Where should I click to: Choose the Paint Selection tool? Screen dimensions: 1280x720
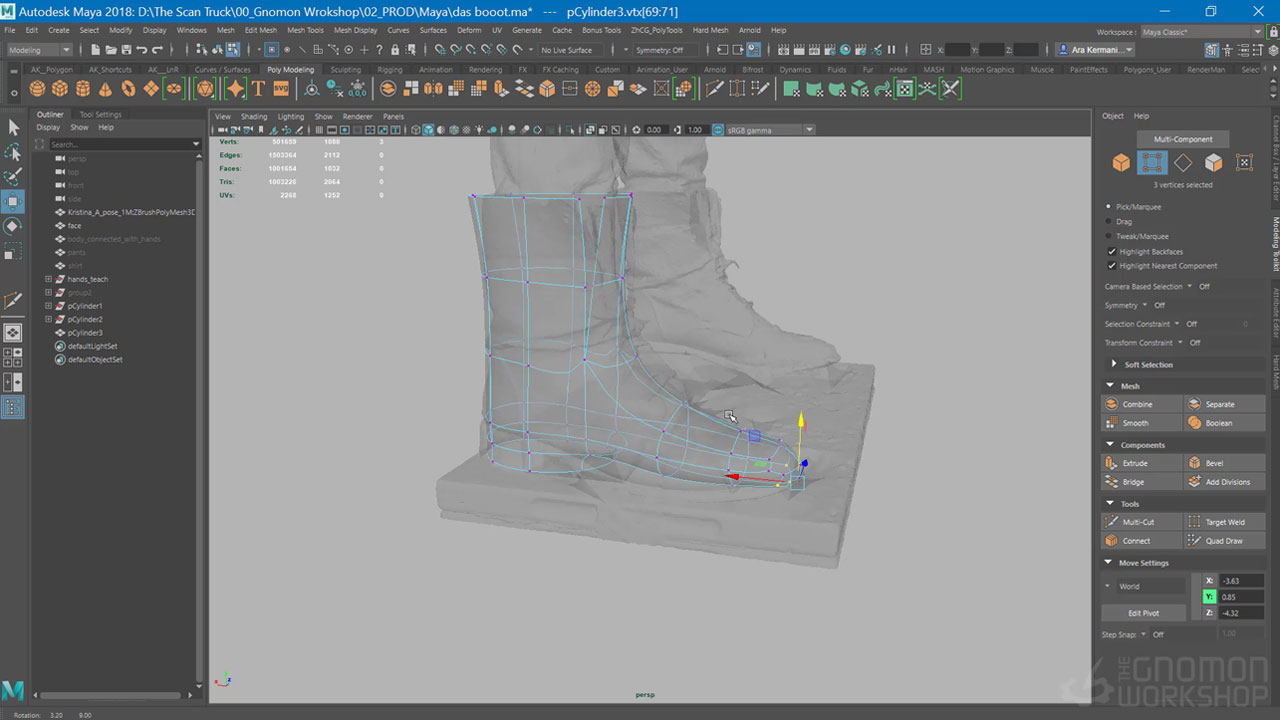point(13,177)
